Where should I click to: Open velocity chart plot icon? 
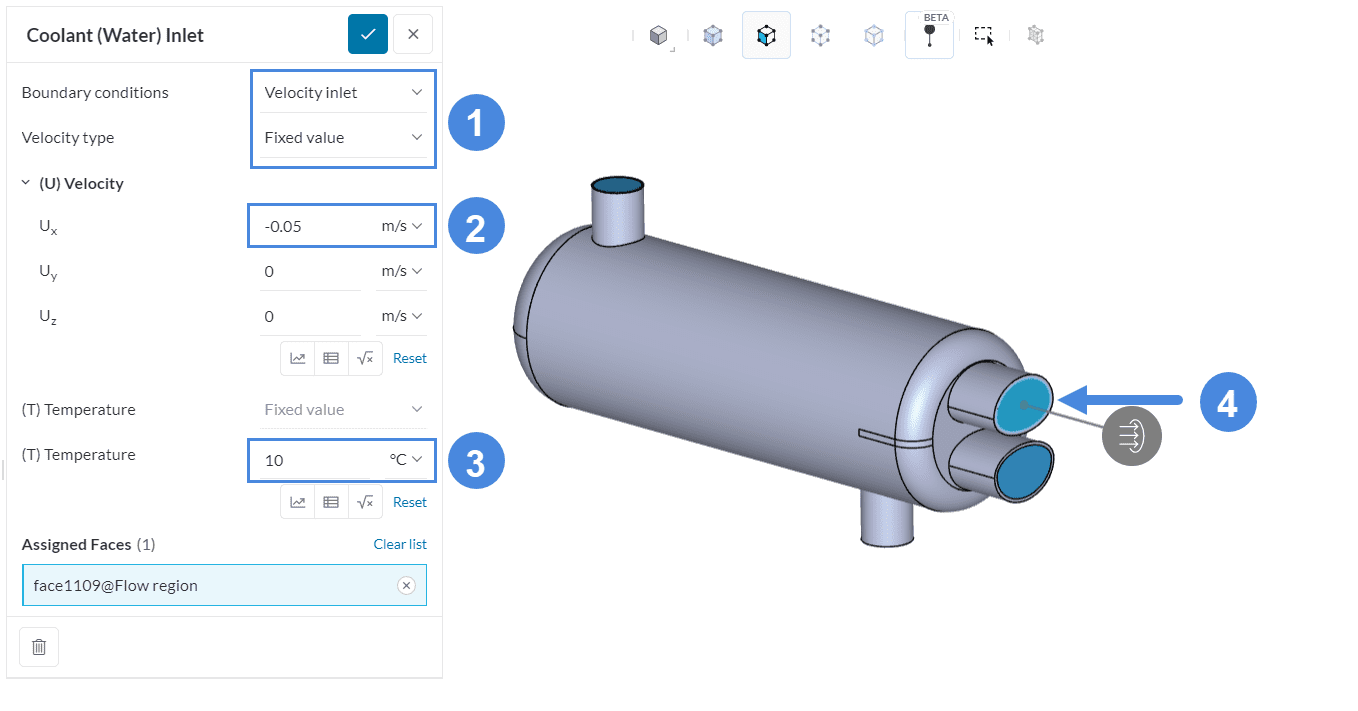click(x=298, y=358)
